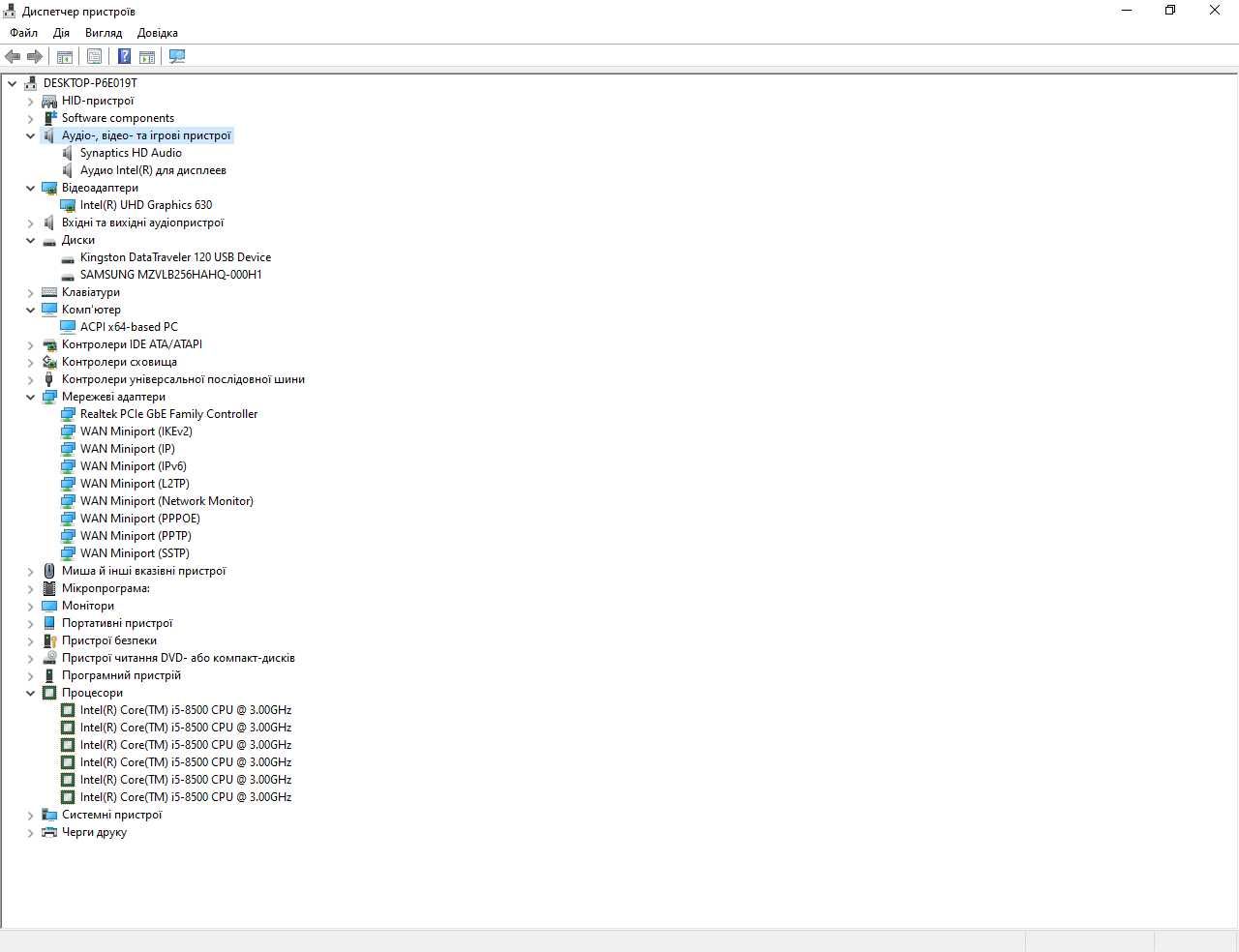Select Програмний пристрій category
Image resolution: width=1239 pixels, height=952 pixels.
click(x=121, y=675)
